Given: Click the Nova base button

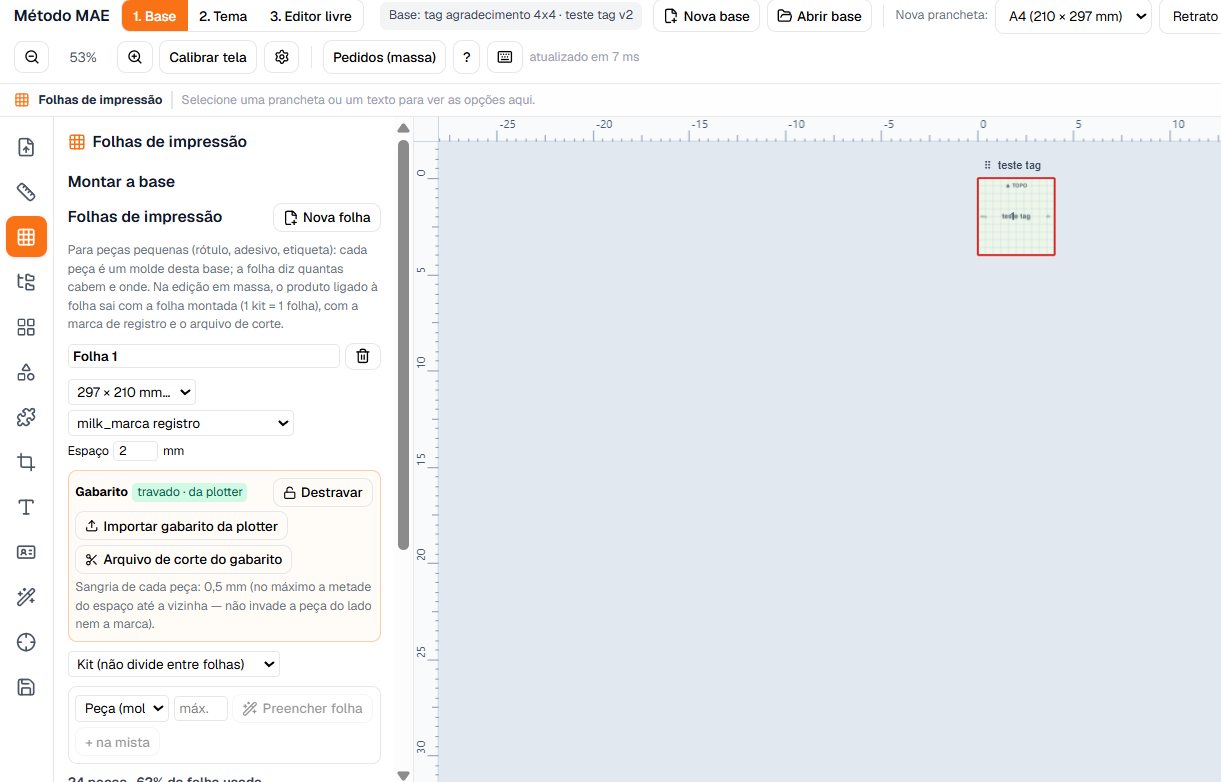Looking at the screenshot, I should (707, 17).
